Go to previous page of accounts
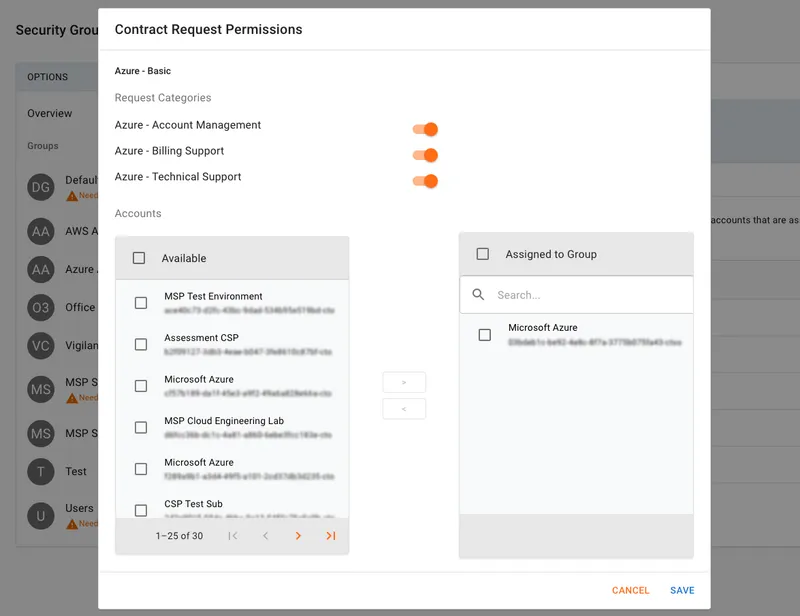 pos(265,536)
